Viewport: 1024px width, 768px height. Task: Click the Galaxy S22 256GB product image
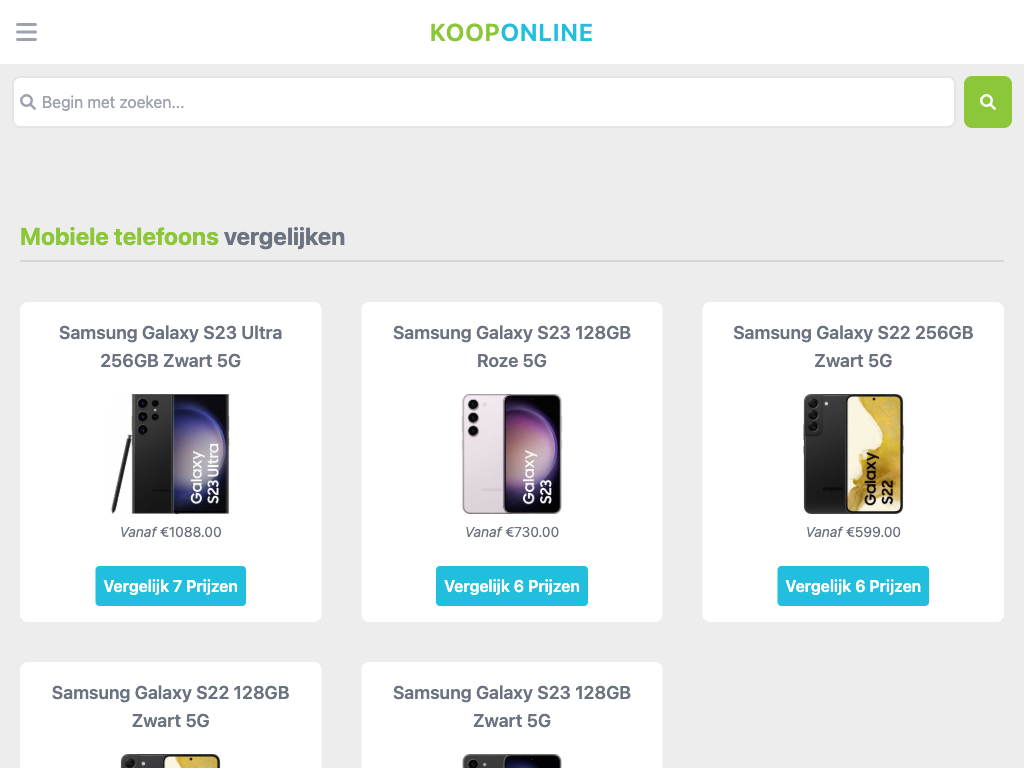[852, 453]
